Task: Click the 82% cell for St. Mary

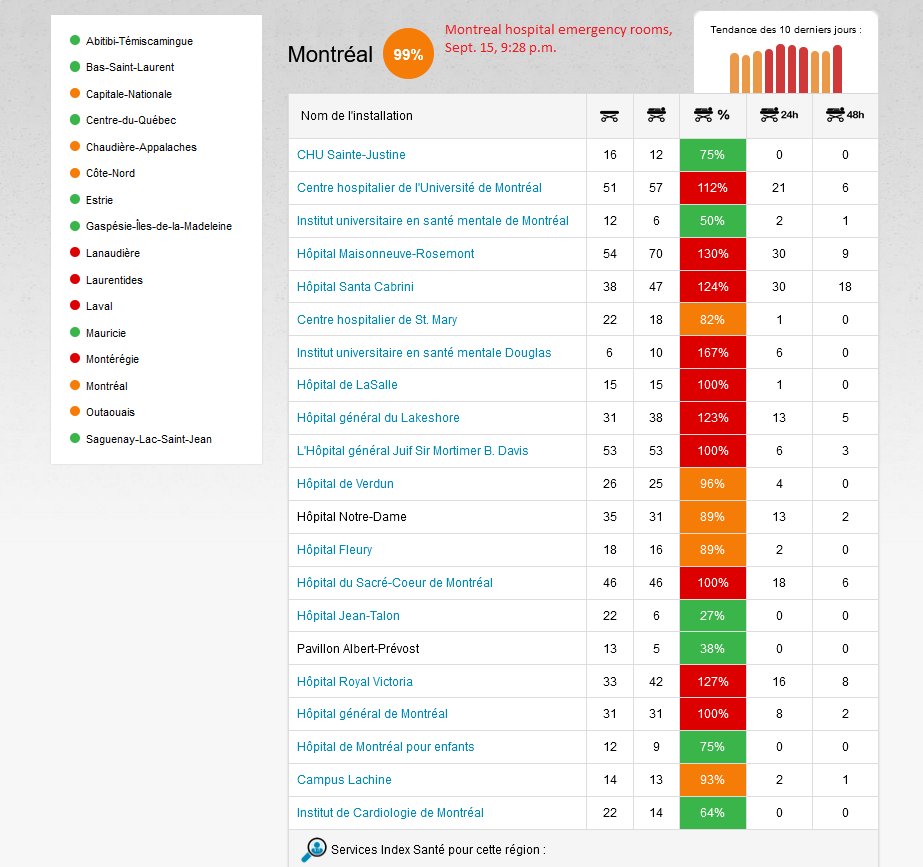Action: click(713, 320)
